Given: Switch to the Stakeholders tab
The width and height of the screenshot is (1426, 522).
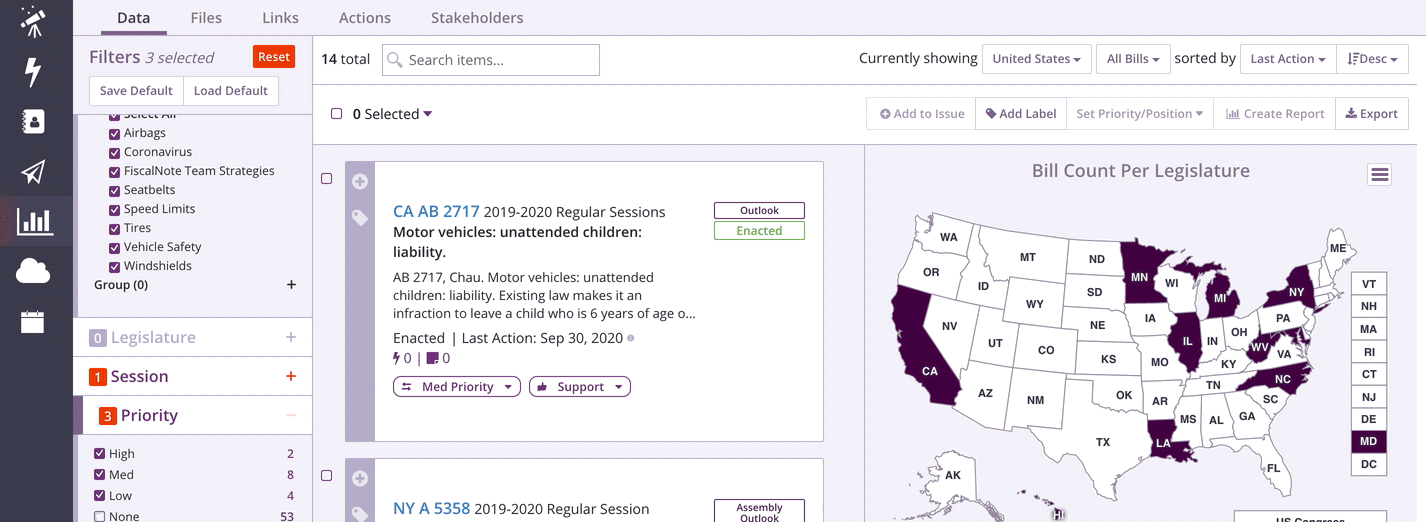Looking at the screenshot, I should (477, 18).
